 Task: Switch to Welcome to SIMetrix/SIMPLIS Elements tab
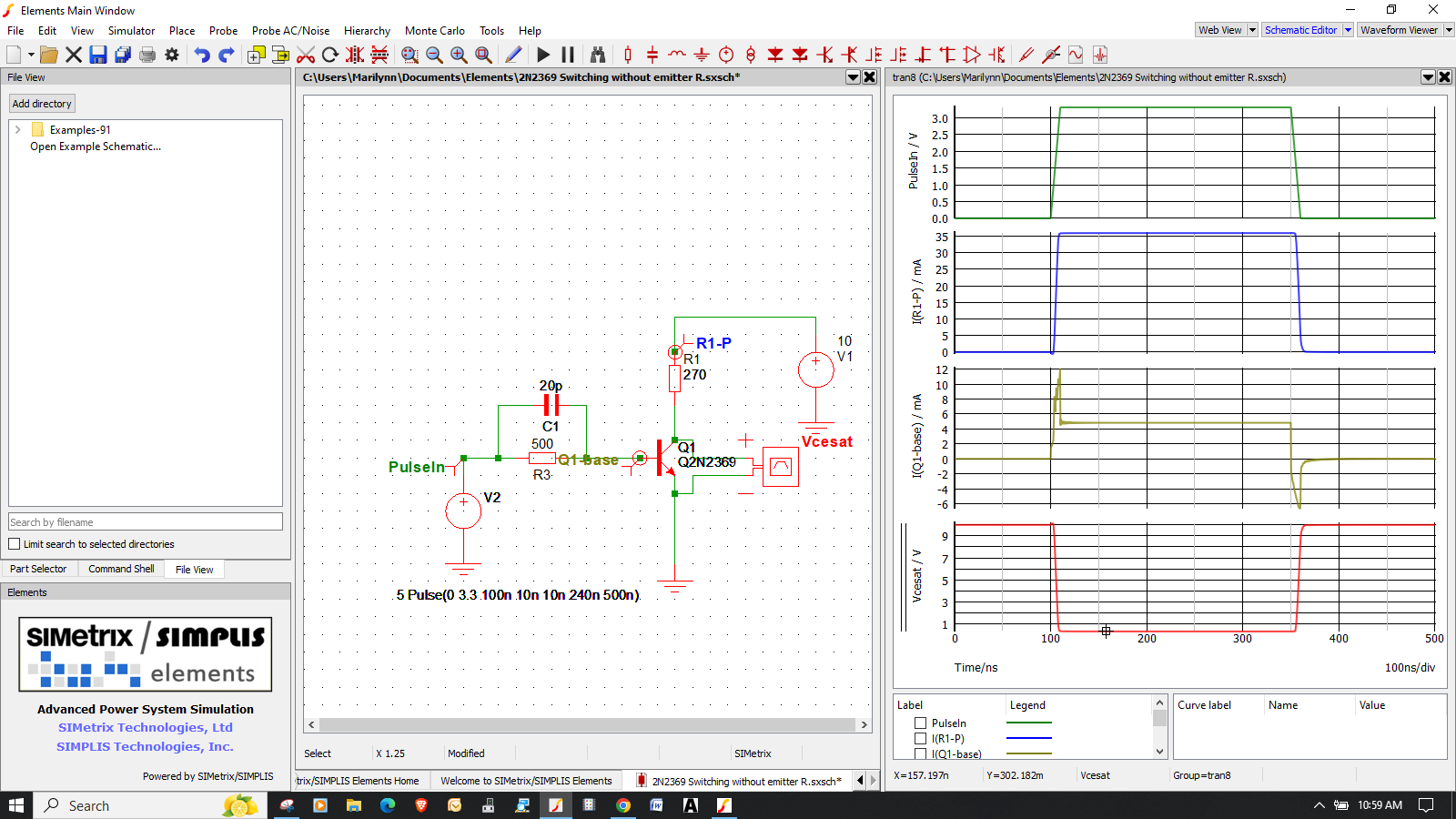[x=526, y=781]
